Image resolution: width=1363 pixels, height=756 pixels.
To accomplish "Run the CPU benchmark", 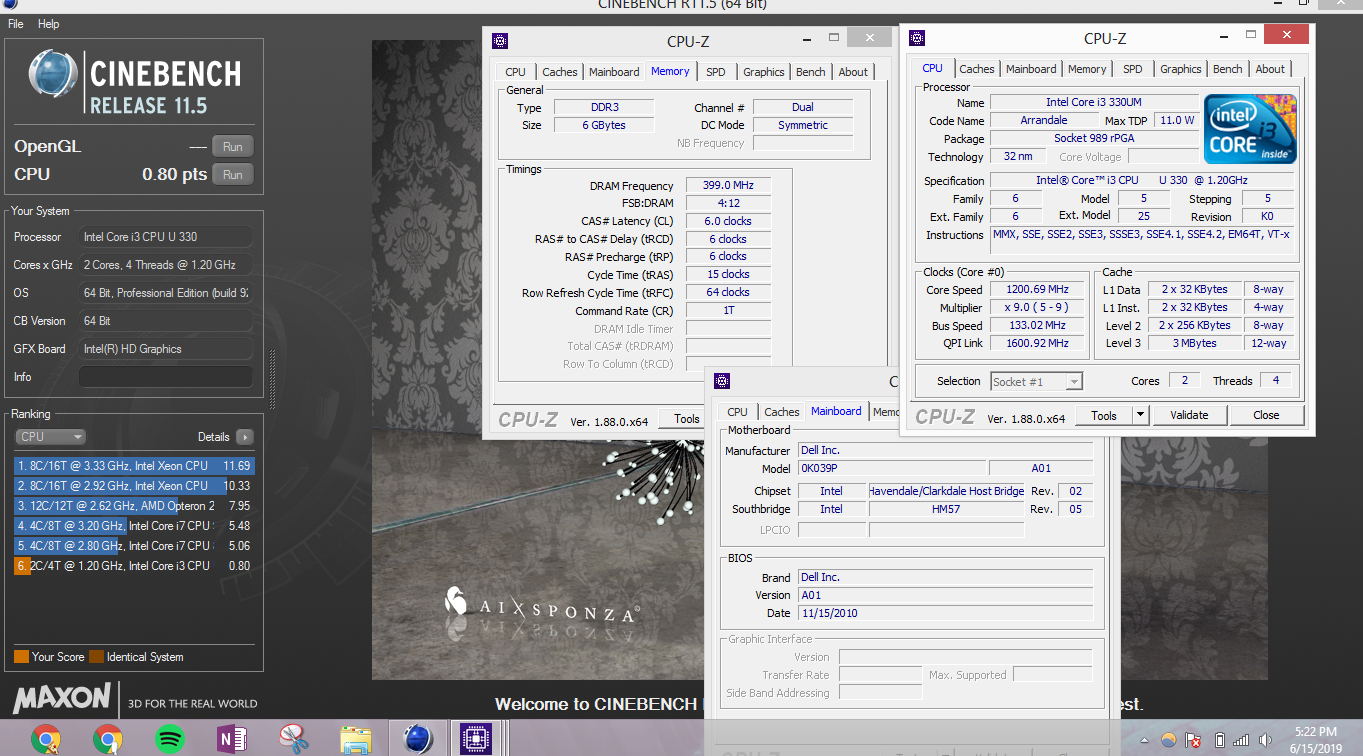I will click(x=232, y=174).
